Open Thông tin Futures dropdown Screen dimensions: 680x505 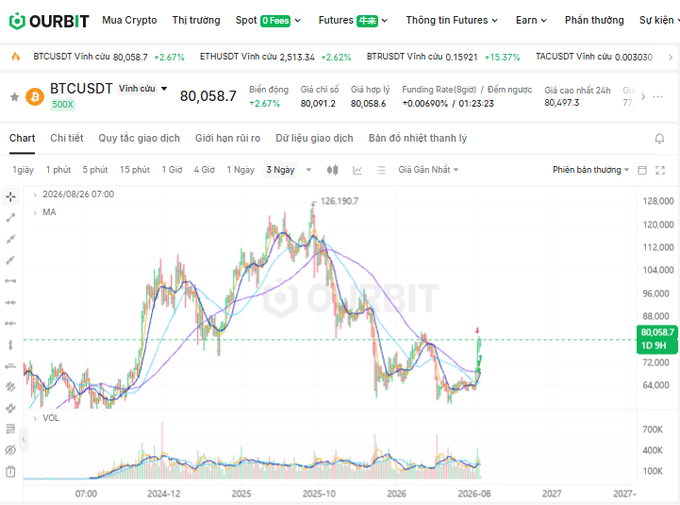click(x=452, y=20)
